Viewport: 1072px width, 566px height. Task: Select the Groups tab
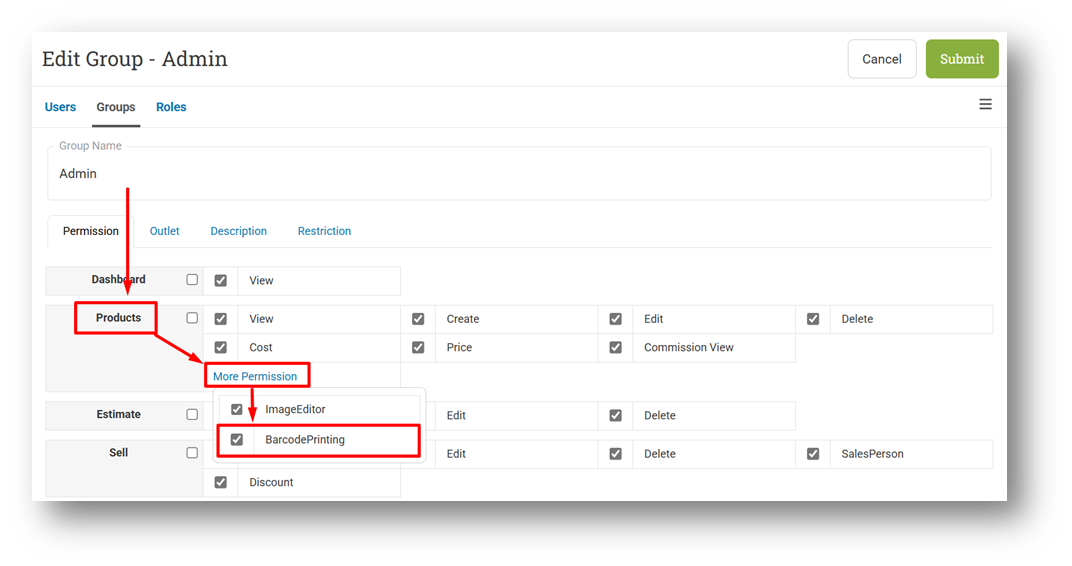click(x=116, y=107)
